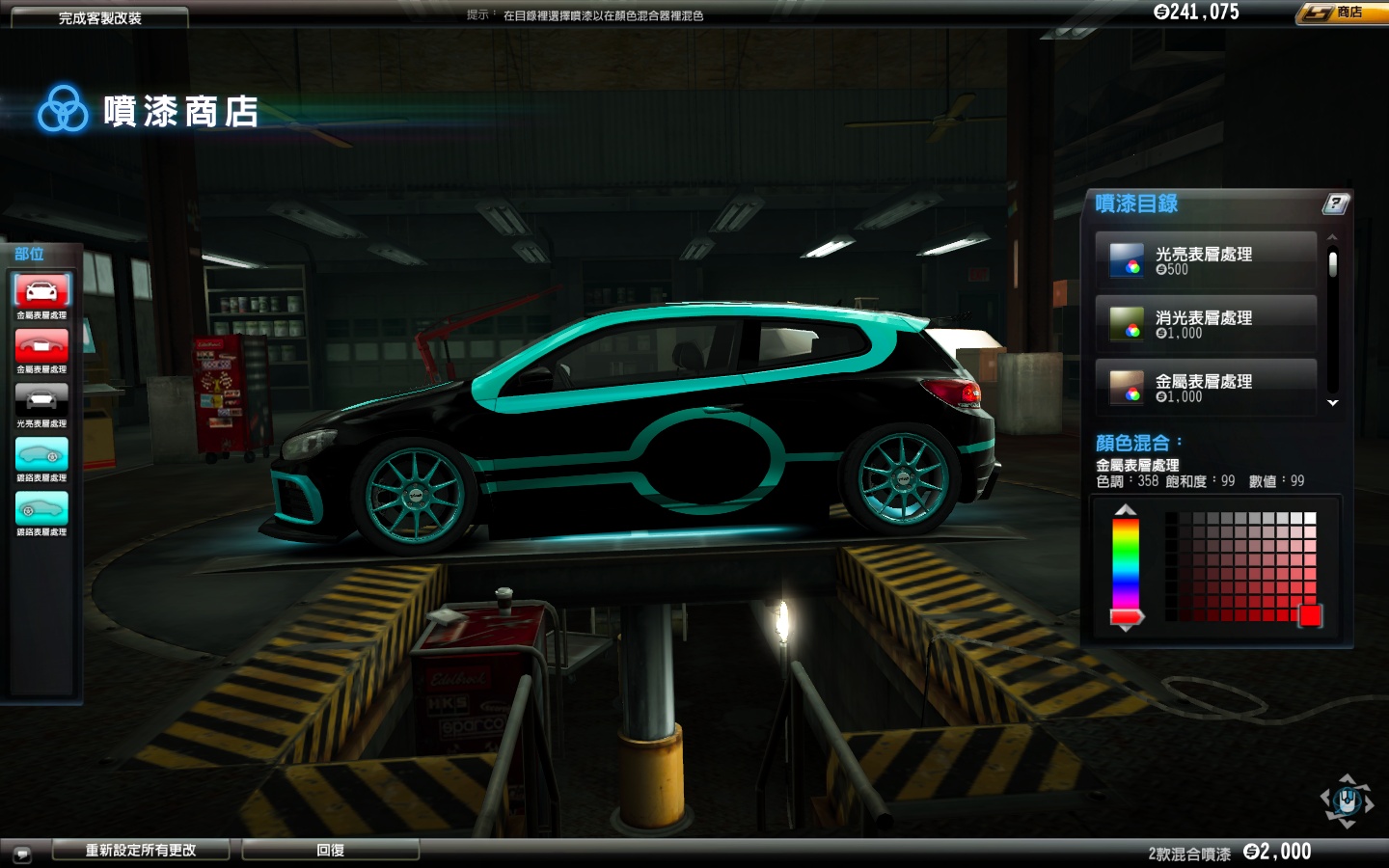
Task: Click the mouse camera rotation control icon
Action: point(1347,801)
